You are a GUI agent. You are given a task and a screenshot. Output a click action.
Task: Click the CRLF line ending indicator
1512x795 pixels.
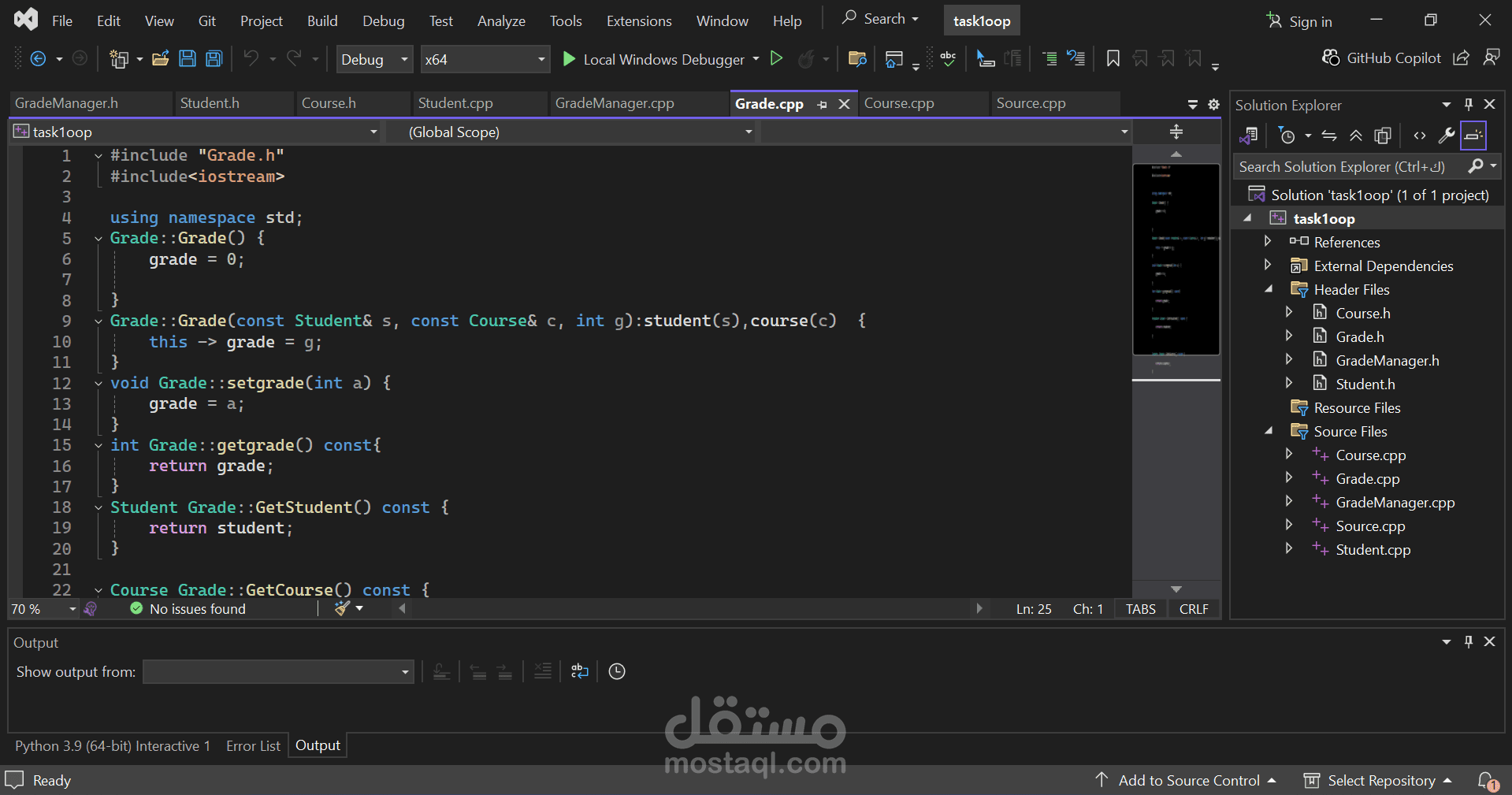click(1194, 609)
